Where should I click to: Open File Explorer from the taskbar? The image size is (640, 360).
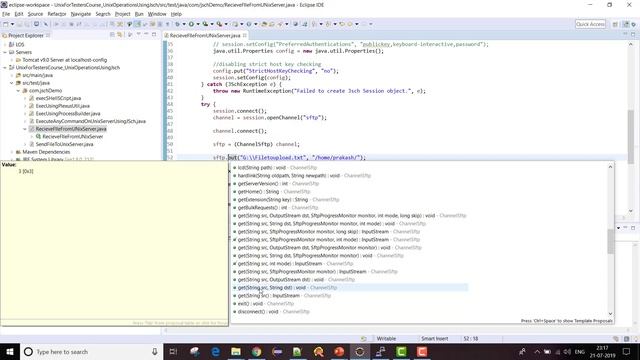pyautogui.click(x=236, y=351)
